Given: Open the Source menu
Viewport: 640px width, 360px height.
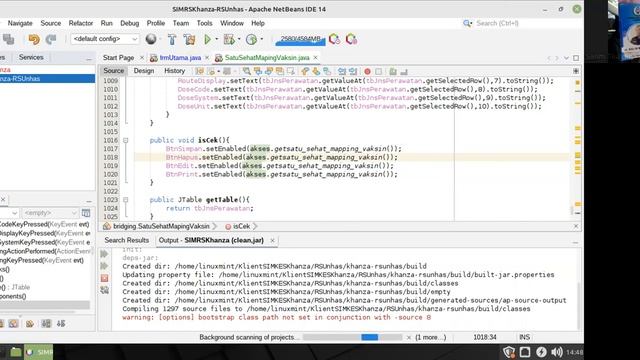Looking at the screenshot, I should pos(51,23).
